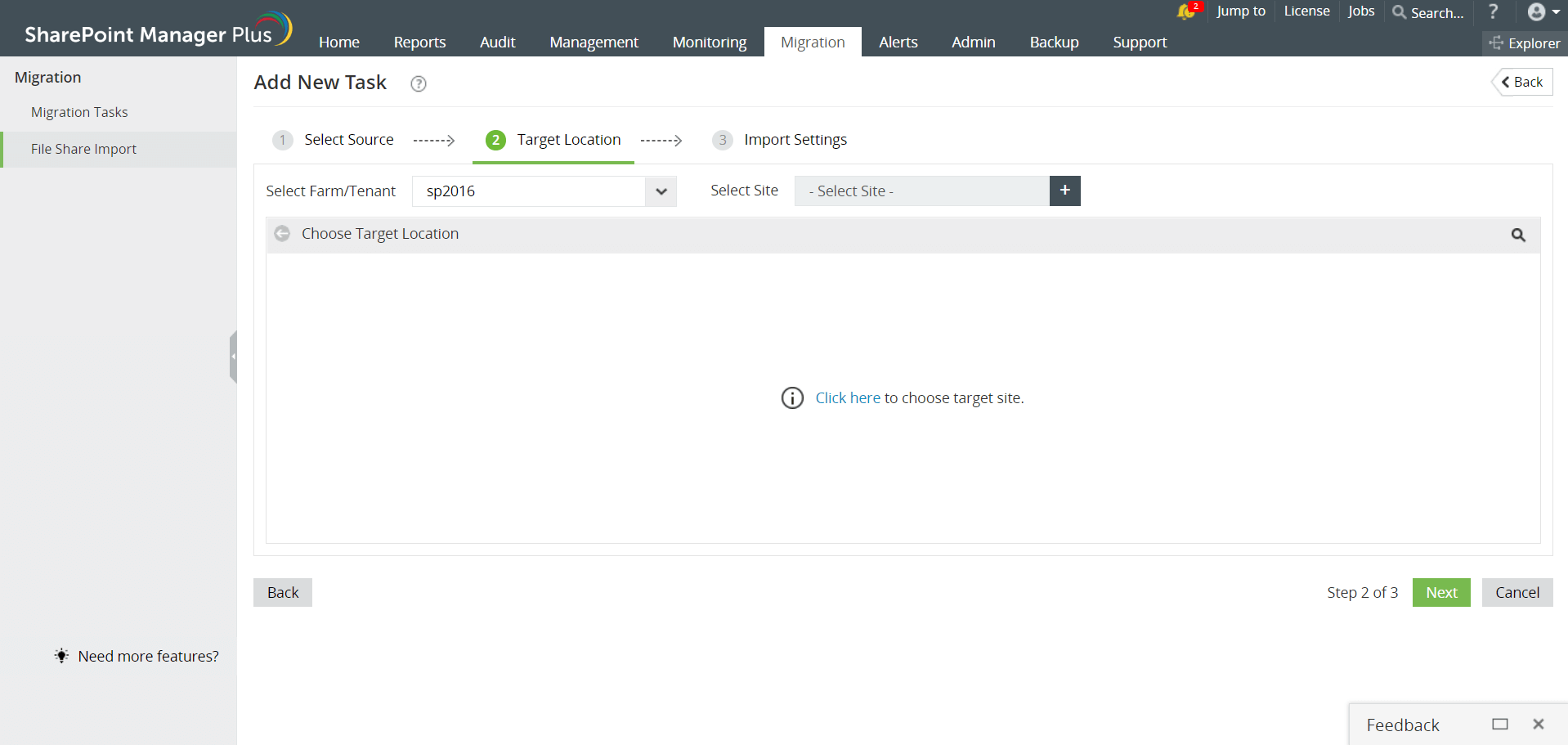Click the Search magnifier in the top bar
1568x745 pixels.
click(x=1398, y=13)
